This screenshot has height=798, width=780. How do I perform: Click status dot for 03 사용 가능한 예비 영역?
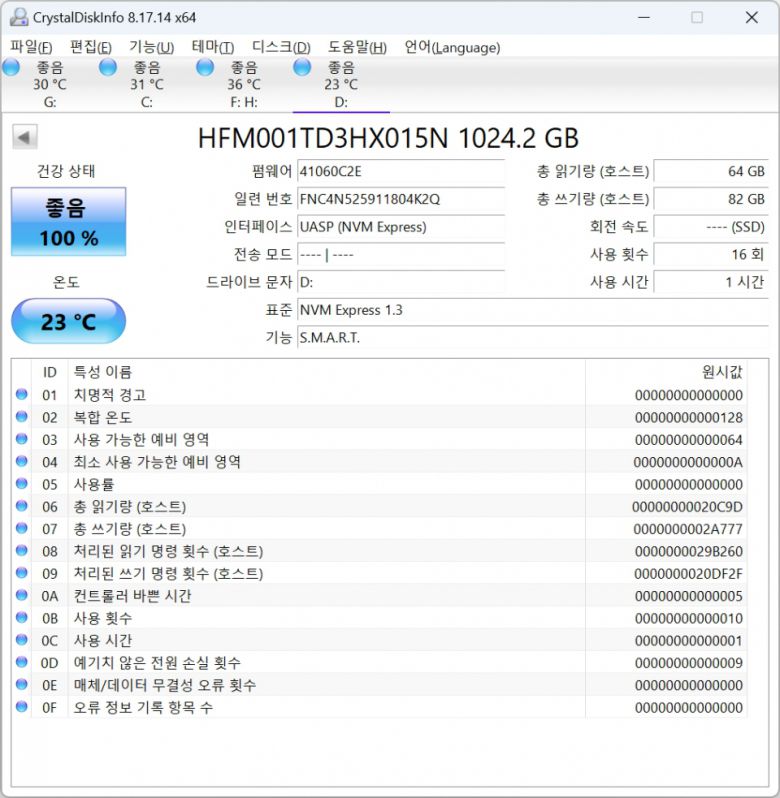click(x=21, y=439)
